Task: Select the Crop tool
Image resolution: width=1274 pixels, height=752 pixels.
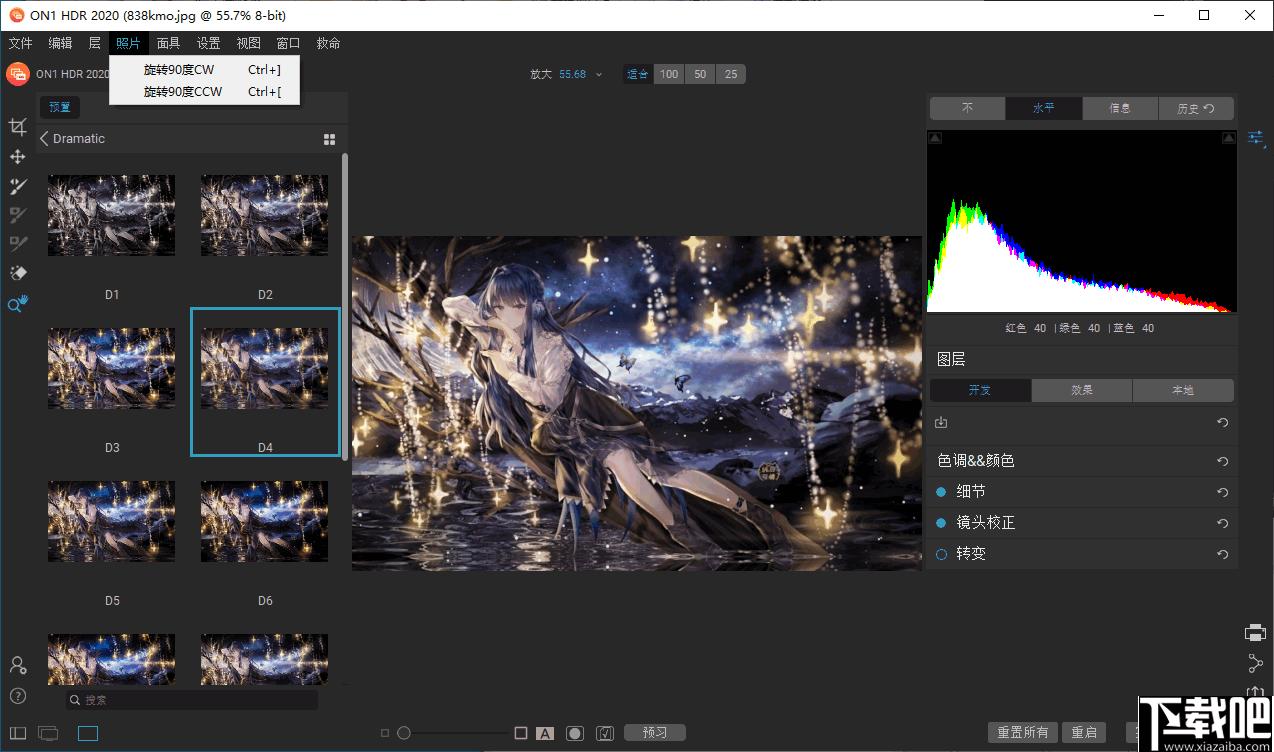Action: [x=17, y=127]
